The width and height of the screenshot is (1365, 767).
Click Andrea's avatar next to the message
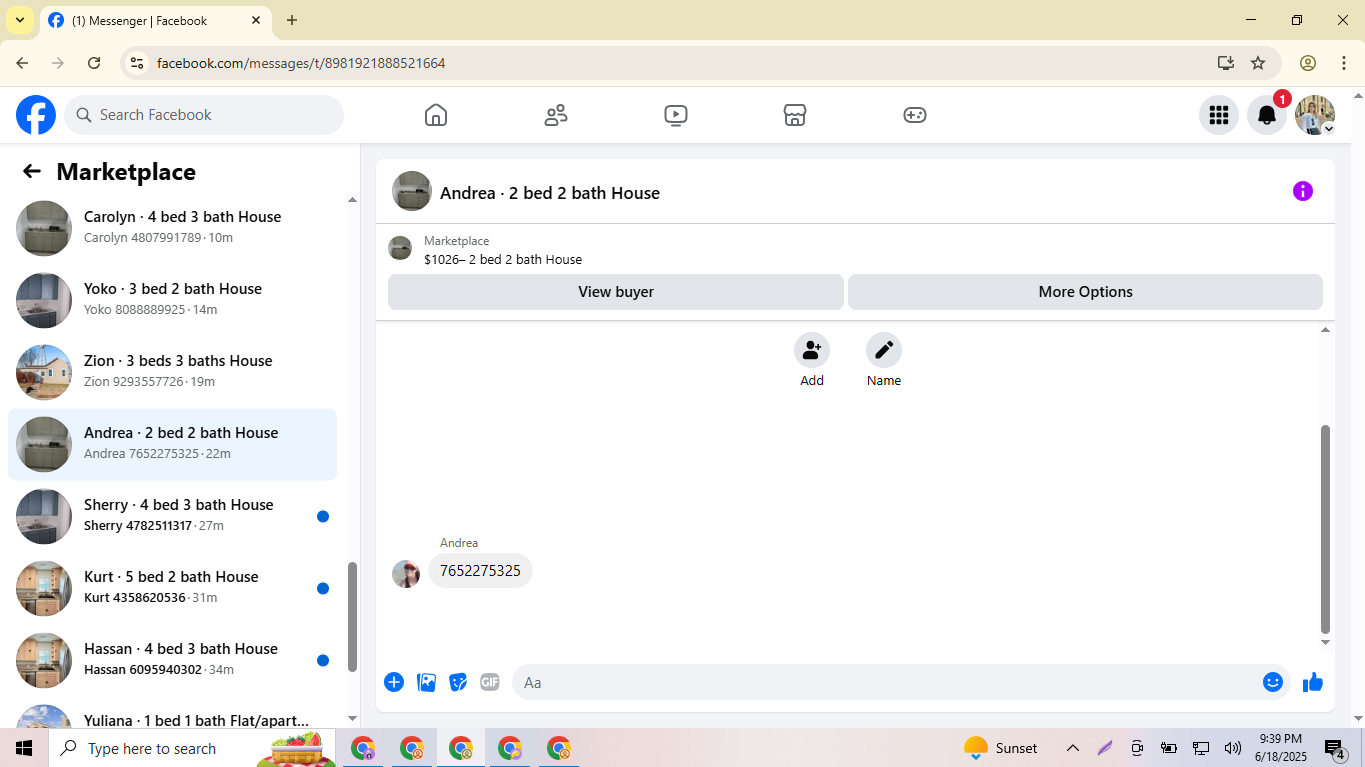406,574
